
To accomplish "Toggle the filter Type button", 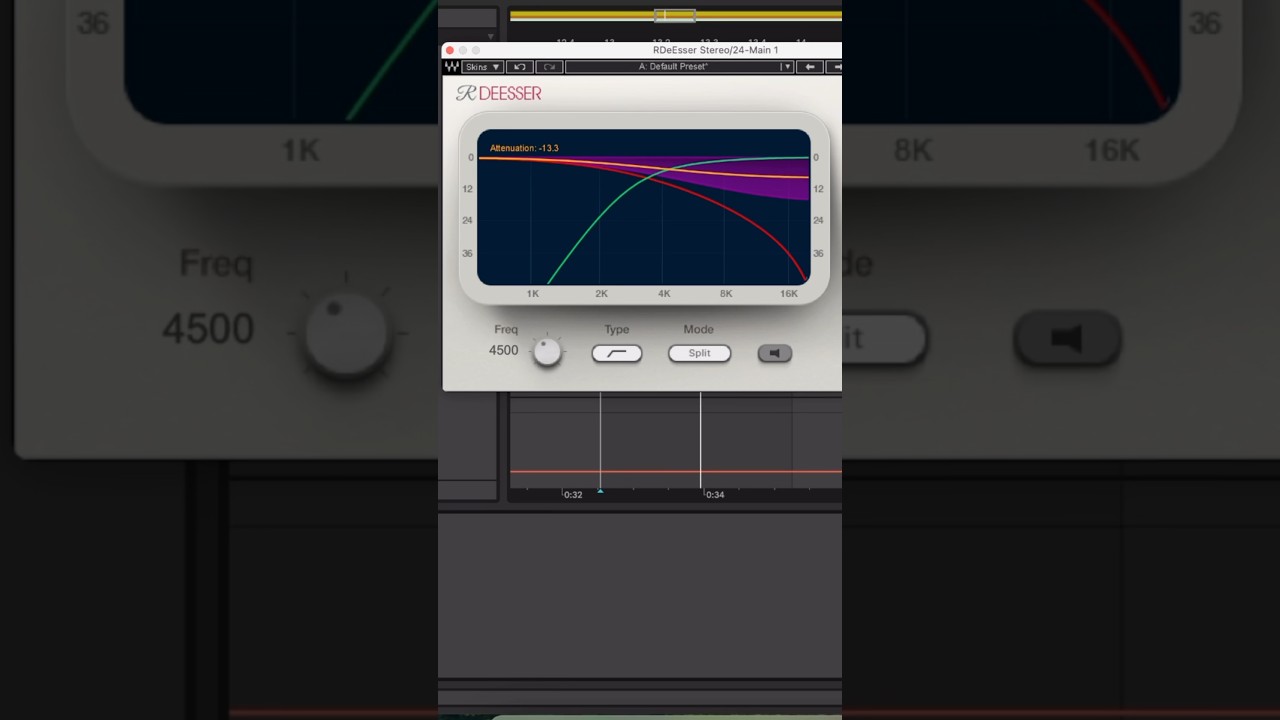I will pos(617,353).
